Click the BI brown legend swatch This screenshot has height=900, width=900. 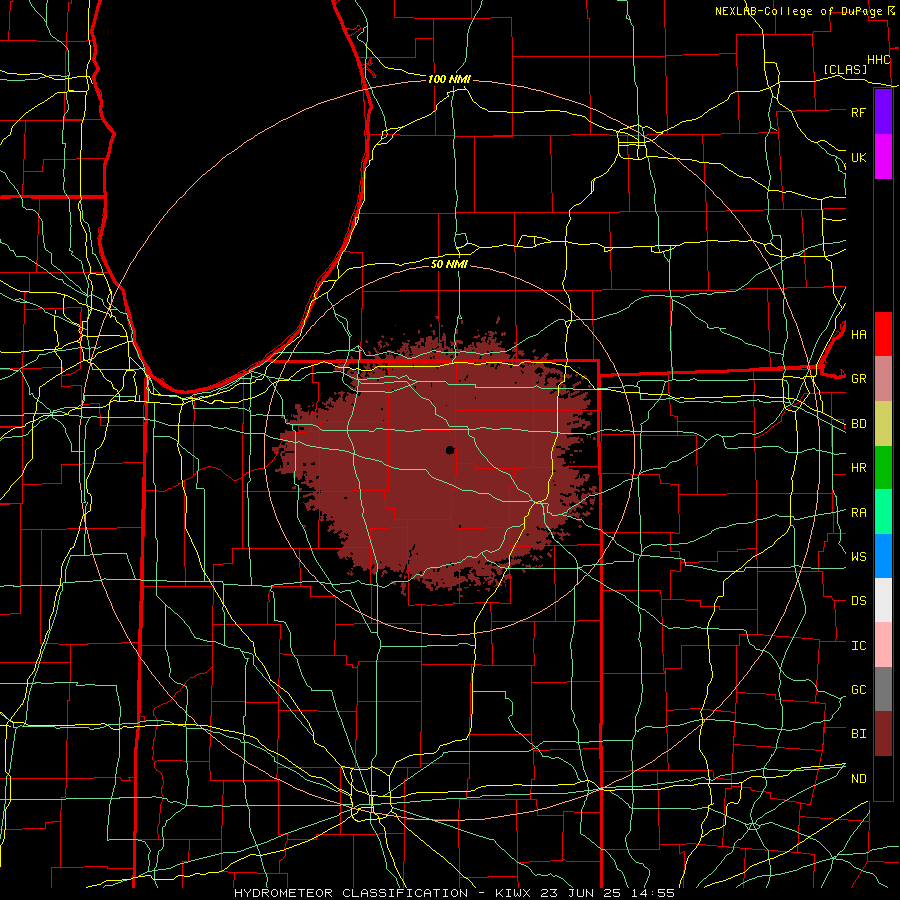(883, 734)
